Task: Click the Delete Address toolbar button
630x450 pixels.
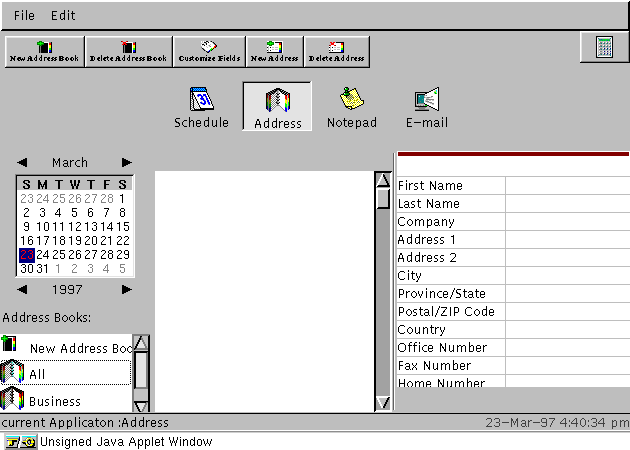Action: pyautogui.click(x=336, y=51)
